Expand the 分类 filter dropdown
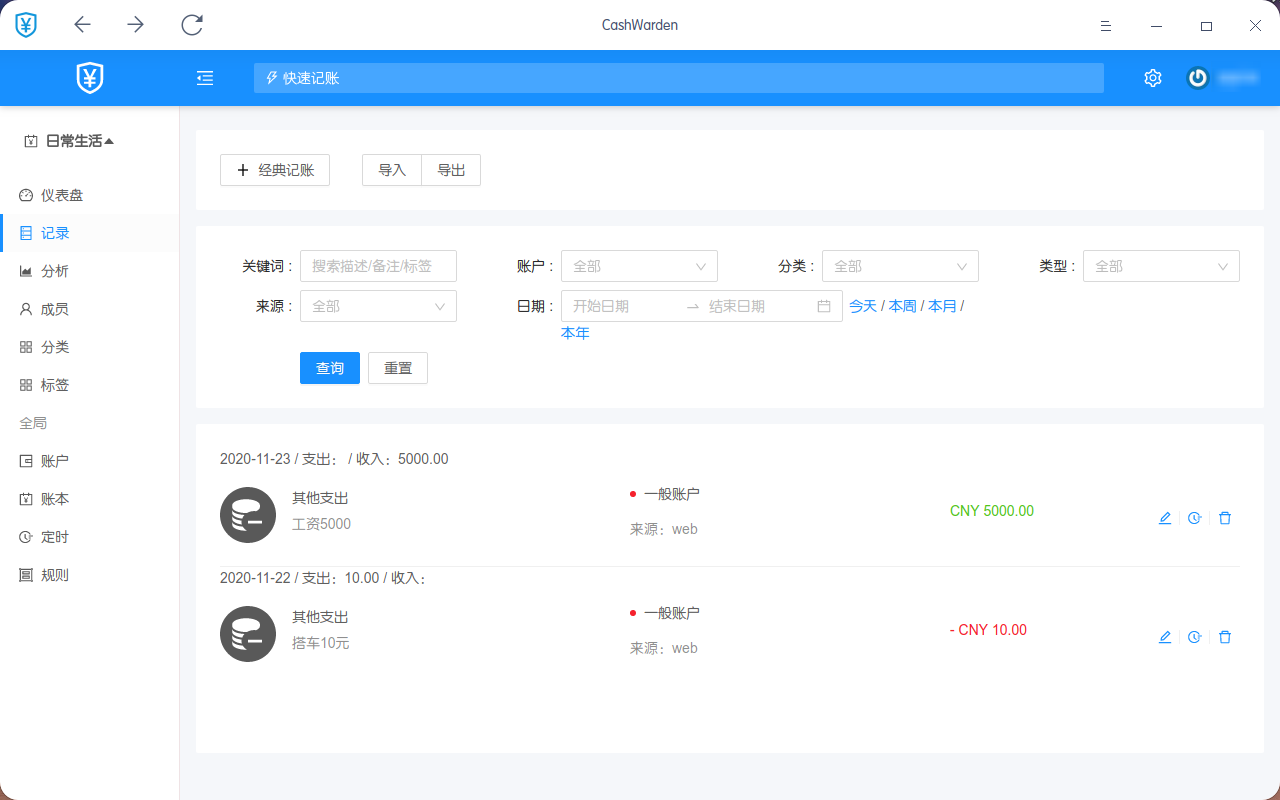This screenshot has height=800, width=1280. 900,266
